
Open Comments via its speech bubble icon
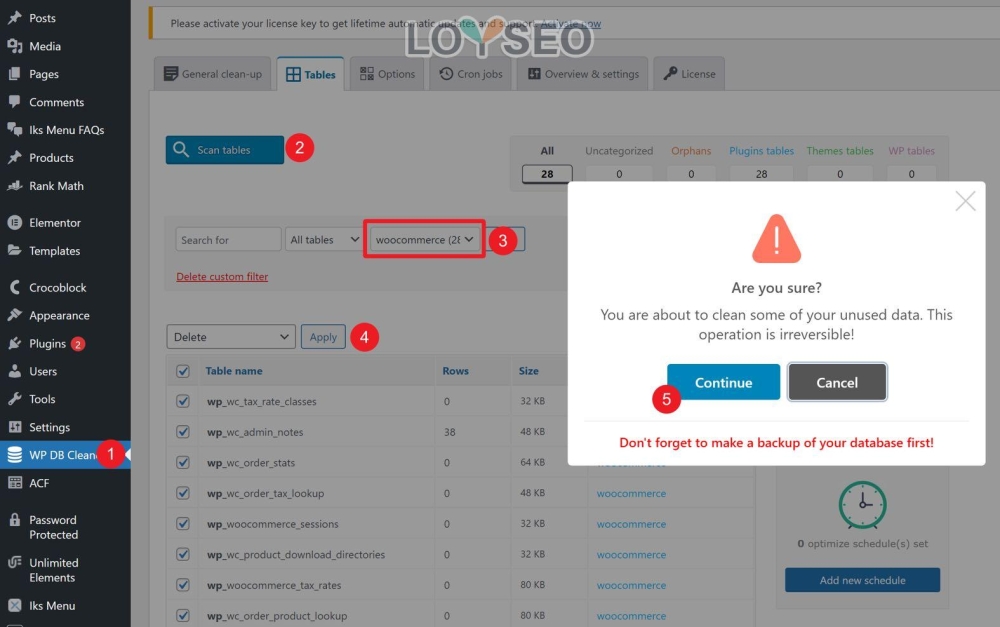pos(15,102)
